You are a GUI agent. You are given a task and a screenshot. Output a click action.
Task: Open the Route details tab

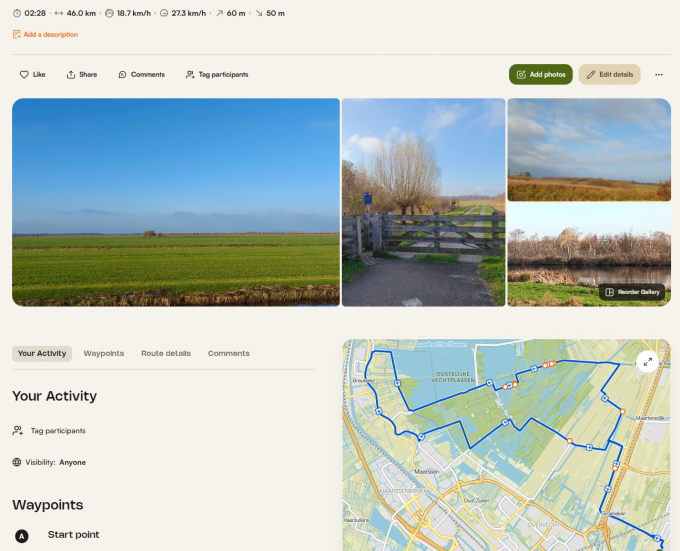click(166, 353)
